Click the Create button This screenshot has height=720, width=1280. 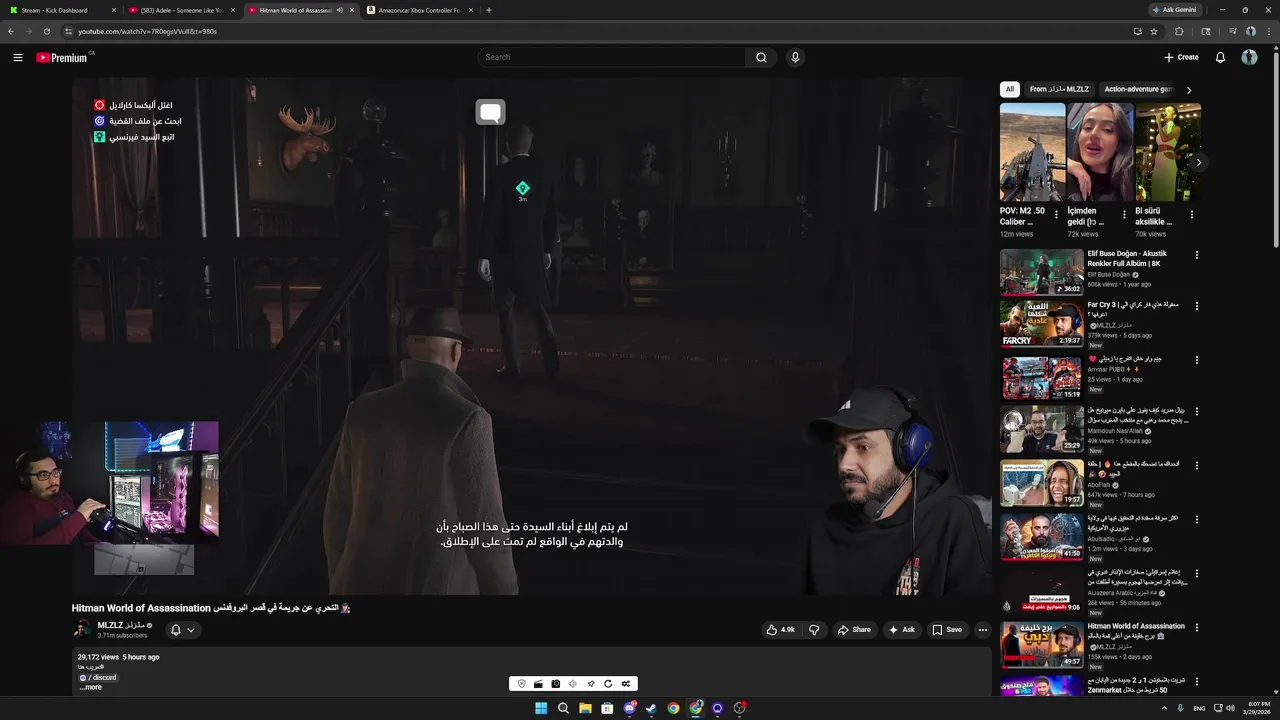click(1181, 57)
